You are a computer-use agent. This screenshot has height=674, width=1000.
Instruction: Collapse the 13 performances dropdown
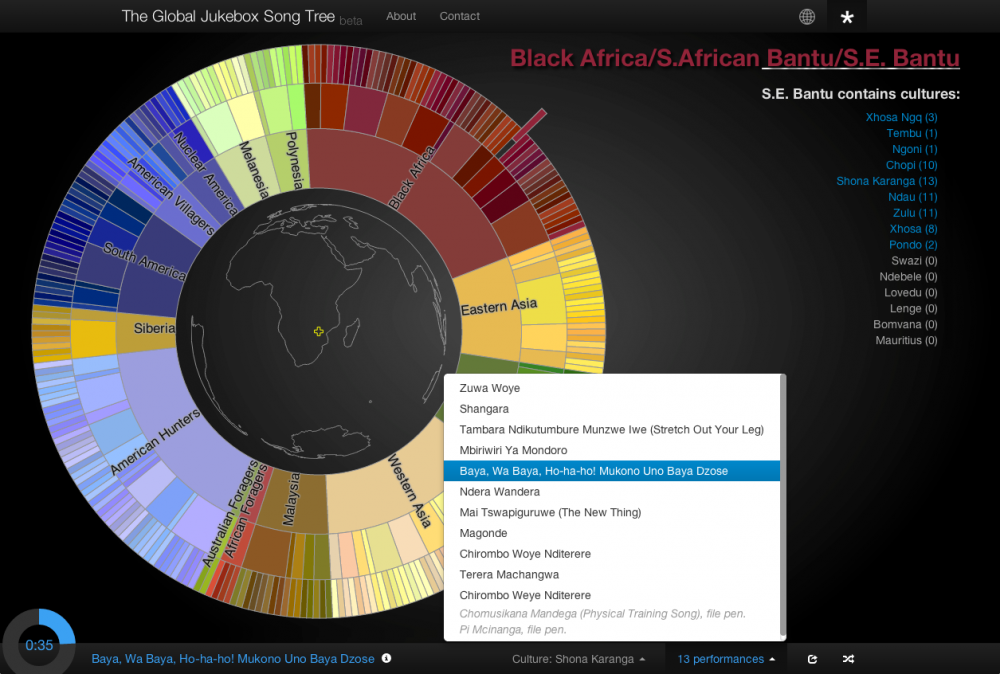726,659
